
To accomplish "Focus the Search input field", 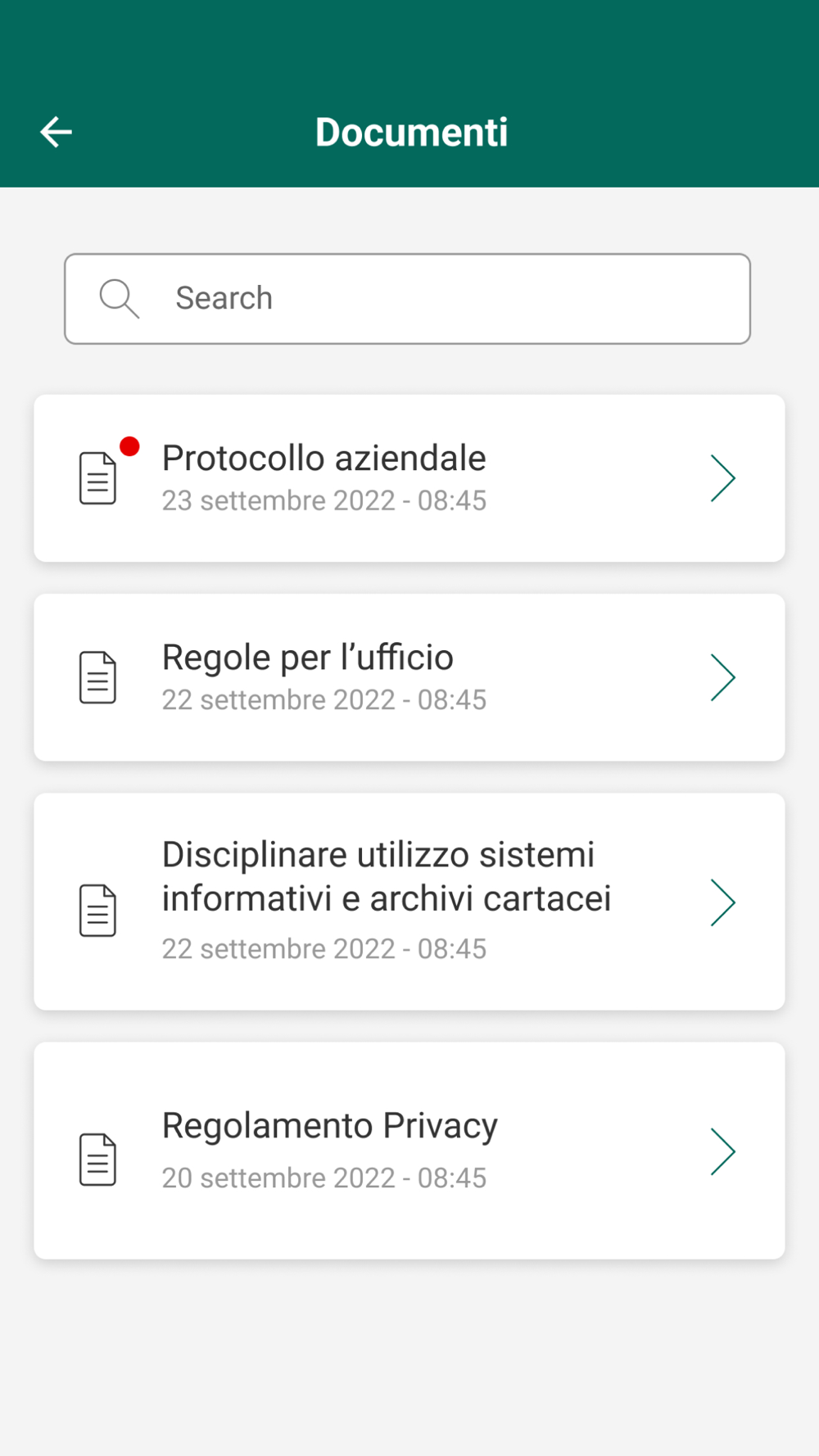I will click(x=442, y=299).
